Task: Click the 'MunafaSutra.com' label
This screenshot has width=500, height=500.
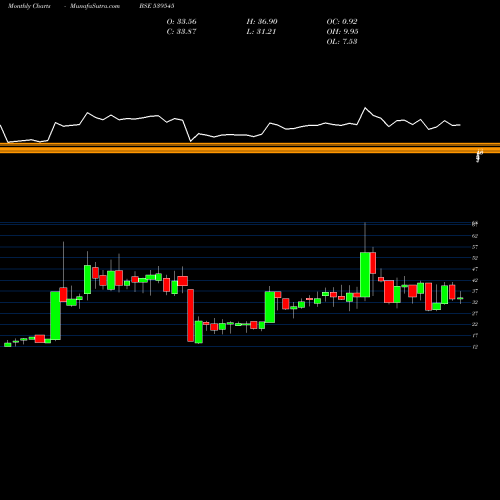Action: click(95, 6)
